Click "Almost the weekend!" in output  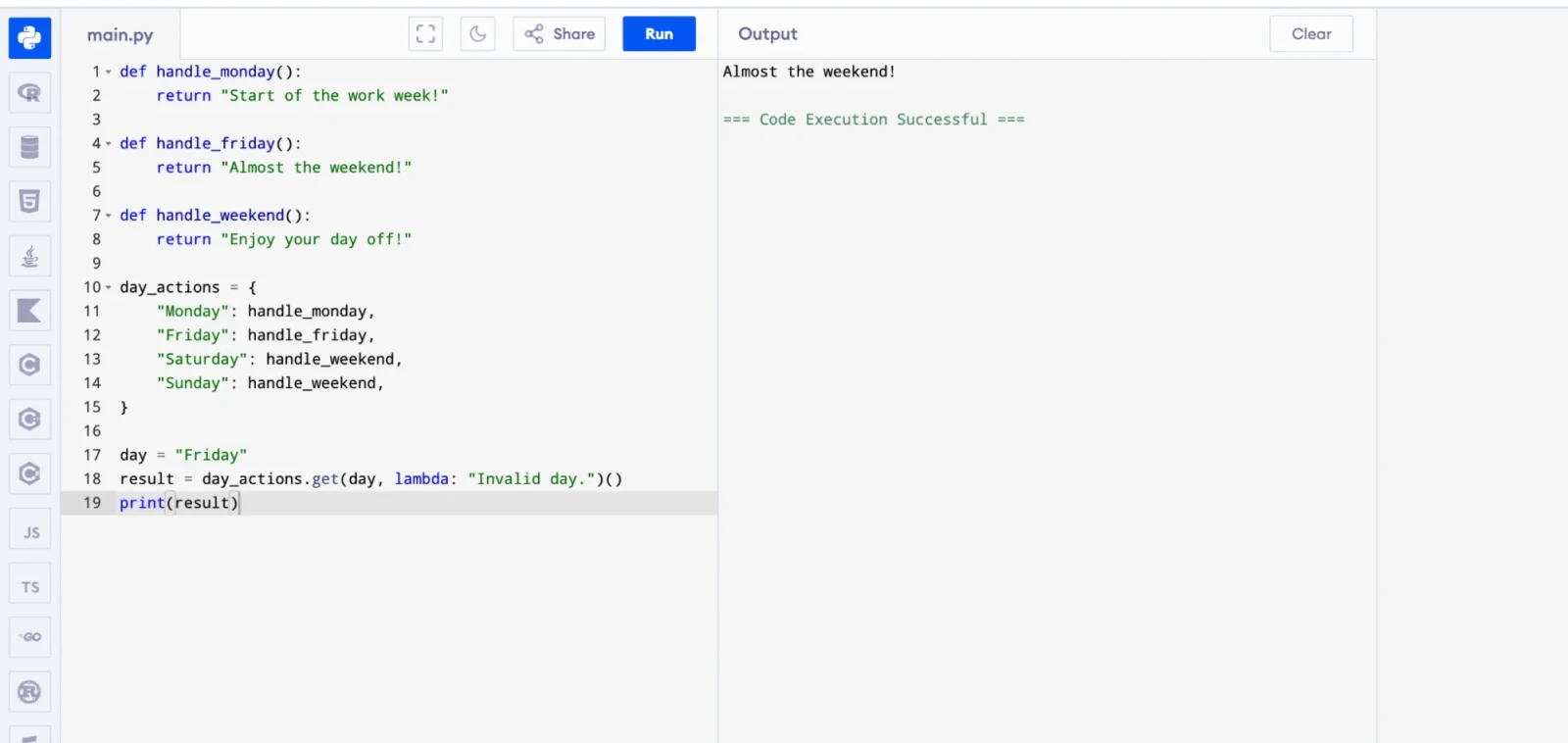coord(809,72)
